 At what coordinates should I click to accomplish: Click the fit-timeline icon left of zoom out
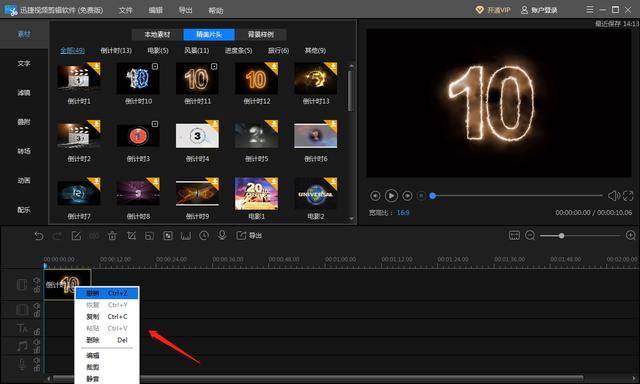[x=514, y=235]
